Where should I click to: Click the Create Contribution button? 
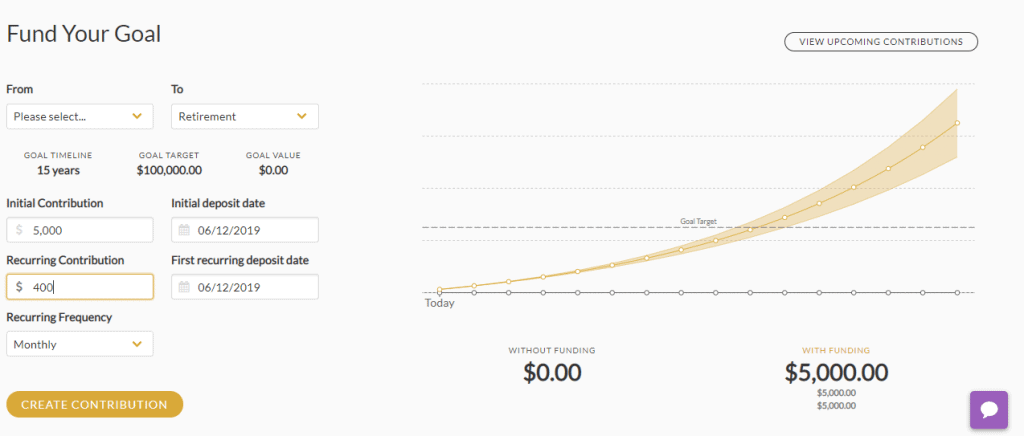[x=95, y=404]
